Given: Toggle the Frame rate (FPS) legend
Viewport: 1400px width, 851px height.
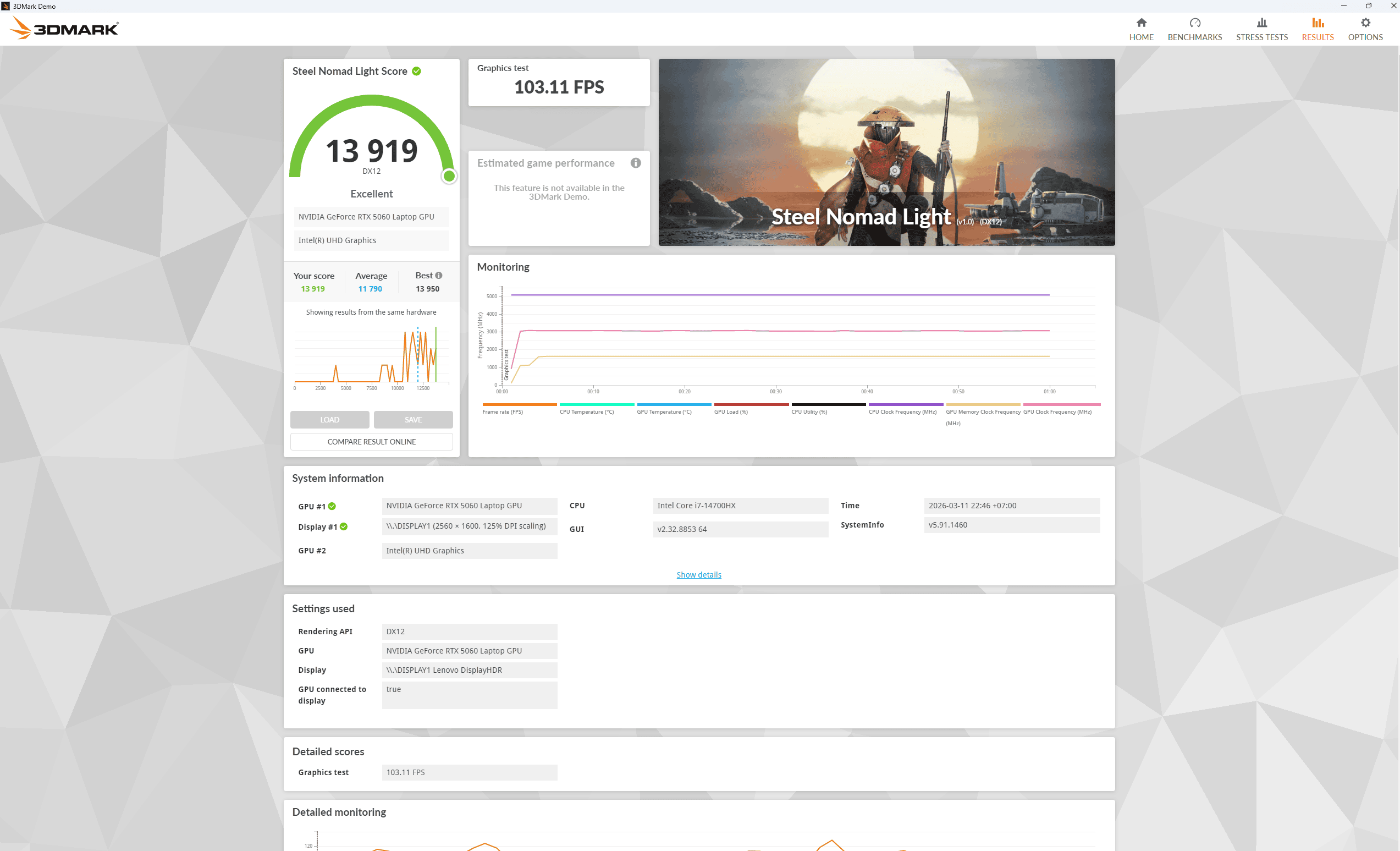Looking at the screenshot, I should (519, 408).
